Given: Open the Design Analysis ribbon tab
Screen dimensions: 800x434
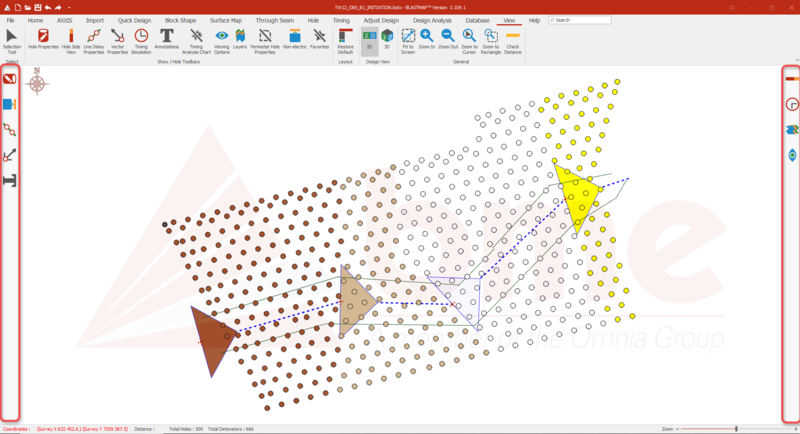Looking at the screenshot, I should [x=433, y=20].
